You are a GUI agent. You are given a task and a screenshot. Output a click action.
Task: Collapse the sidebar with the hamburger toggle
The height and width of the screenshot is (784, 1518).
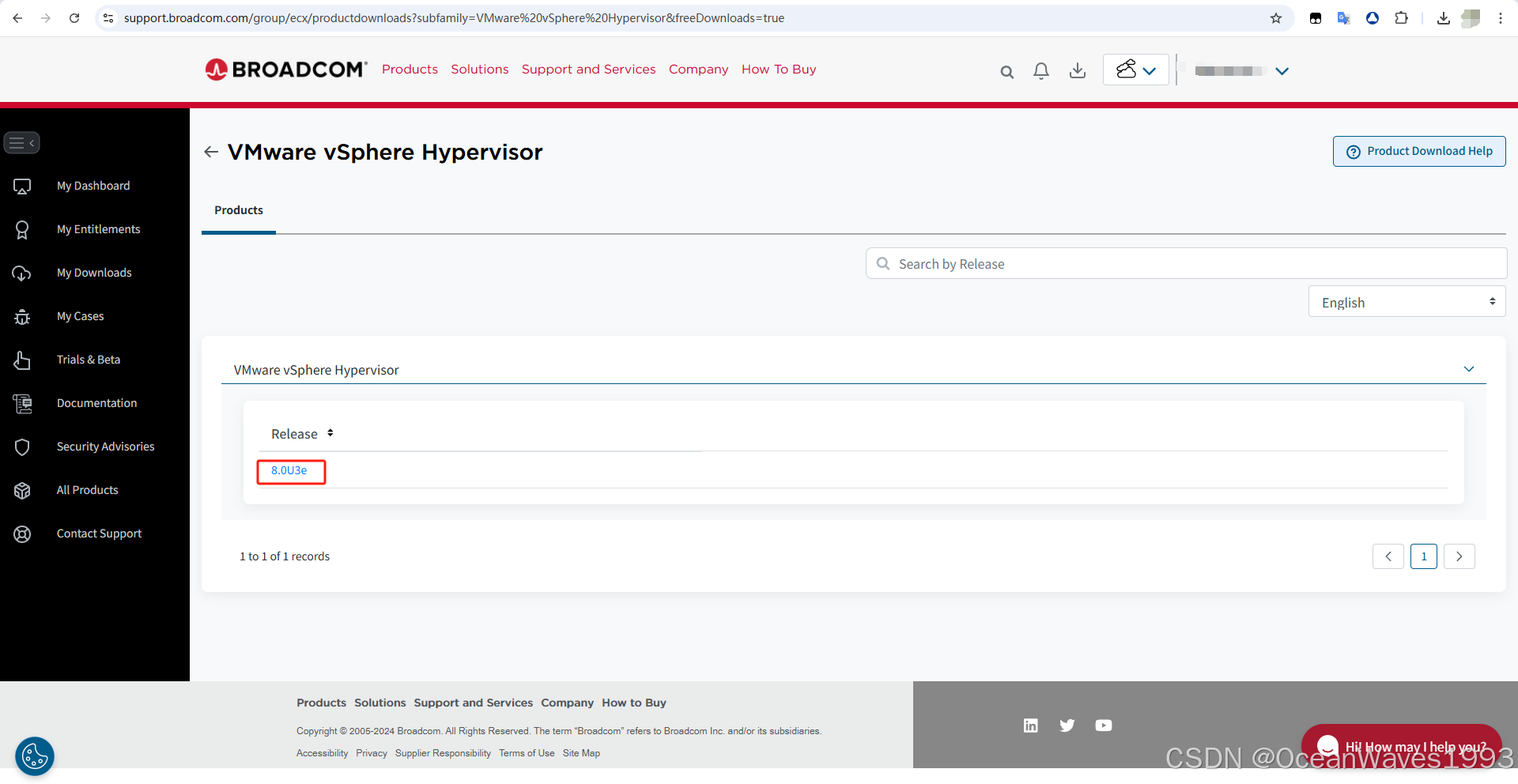(22, 143)
